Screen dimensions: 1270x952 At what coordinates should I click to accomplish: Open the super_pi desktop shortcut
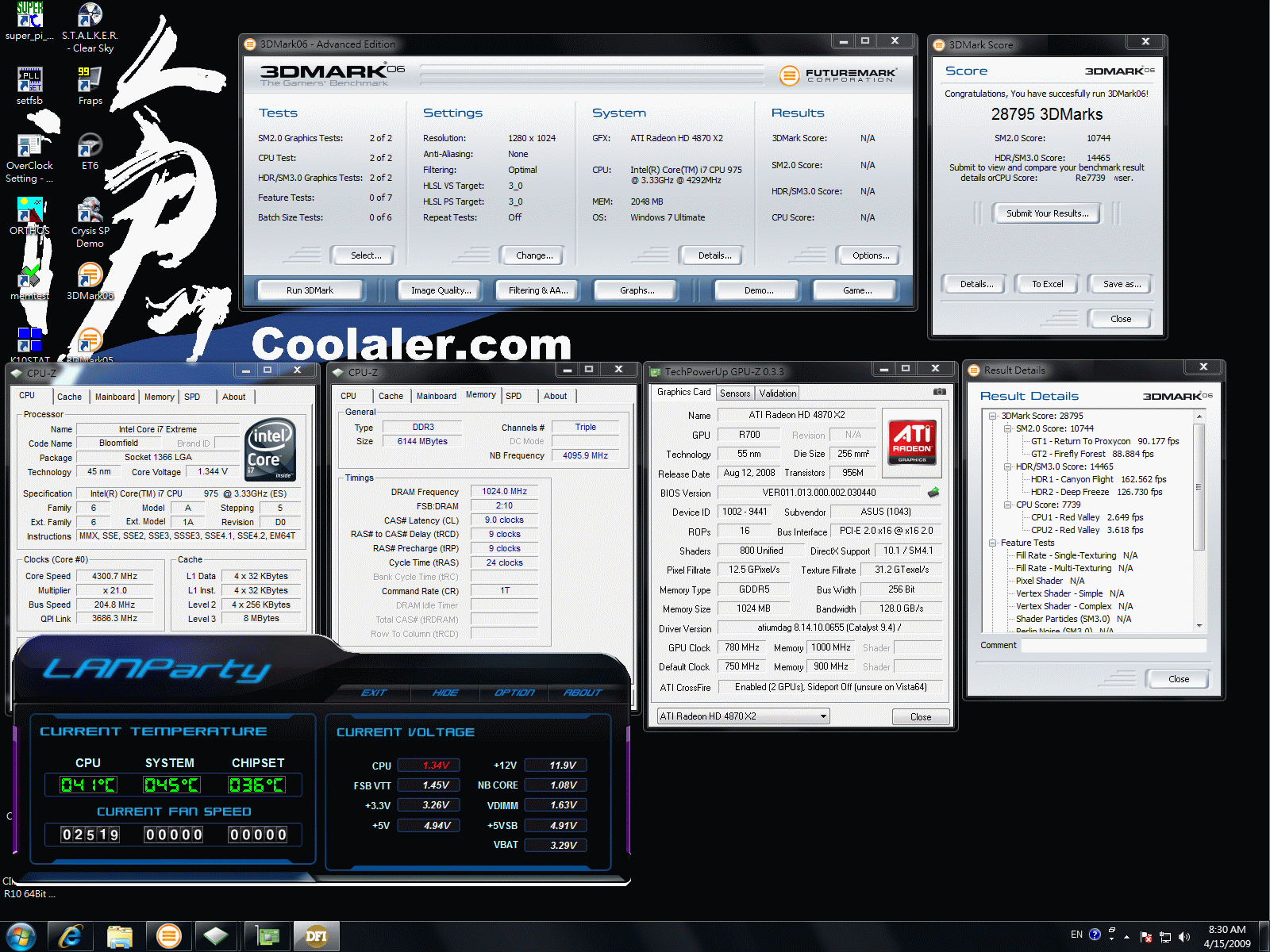coord(29,21)
